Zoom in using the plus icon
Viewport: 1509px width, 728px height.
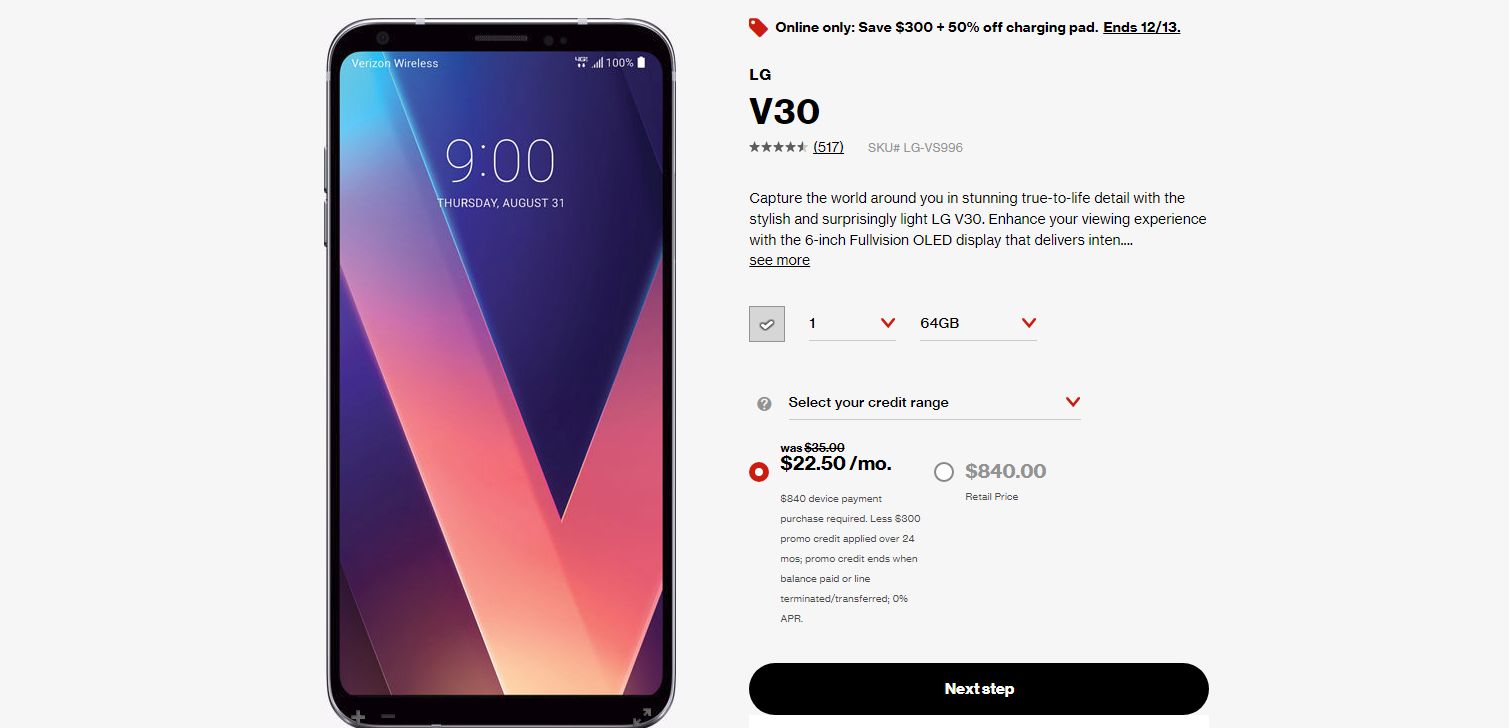pos(358,717)
